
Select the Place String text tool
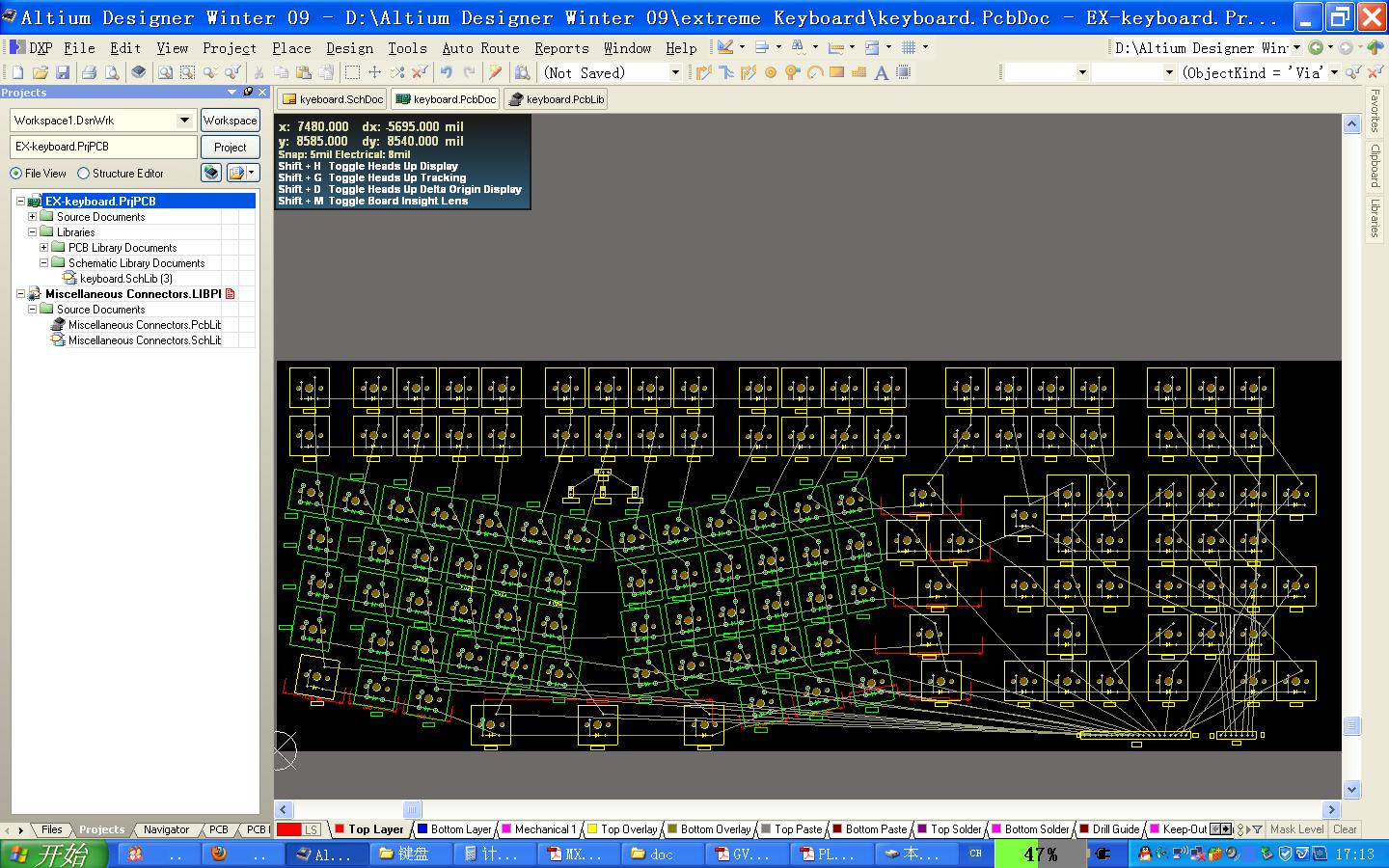click(882, 72)
